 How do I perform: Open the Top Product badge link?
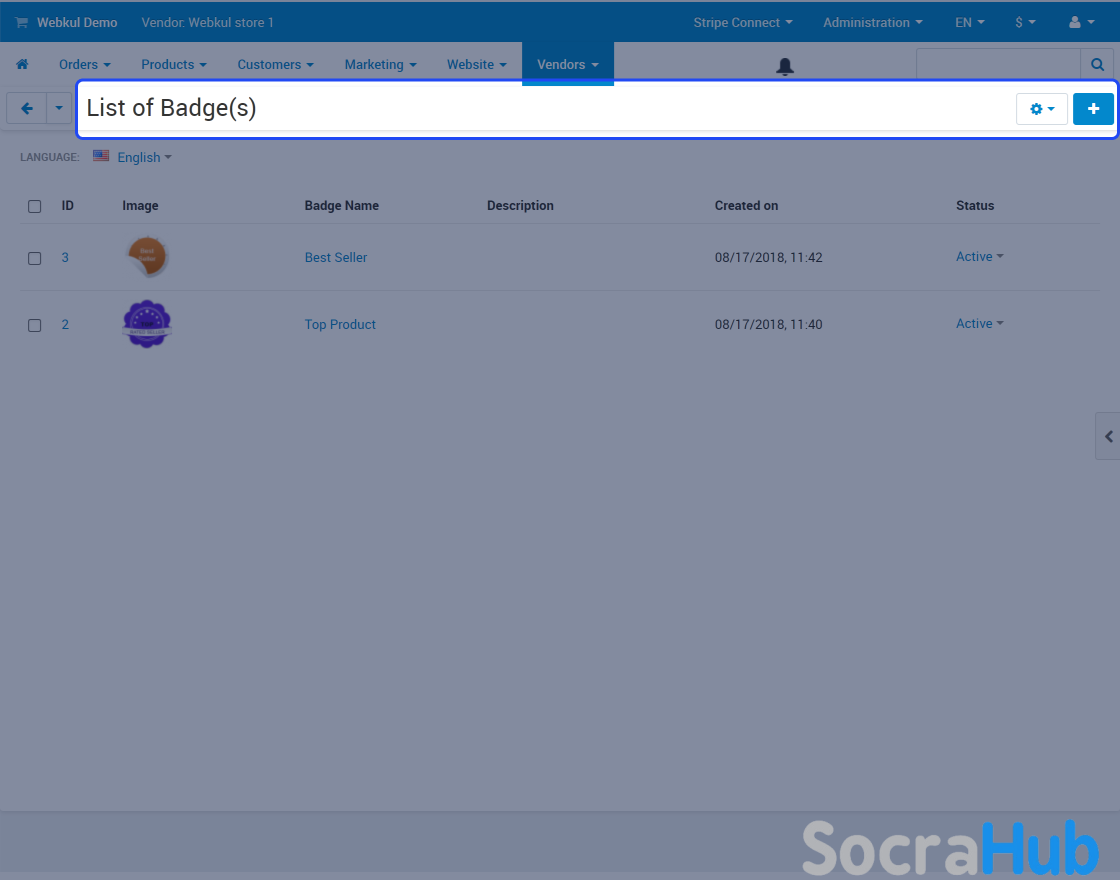(x=340, y=324)
